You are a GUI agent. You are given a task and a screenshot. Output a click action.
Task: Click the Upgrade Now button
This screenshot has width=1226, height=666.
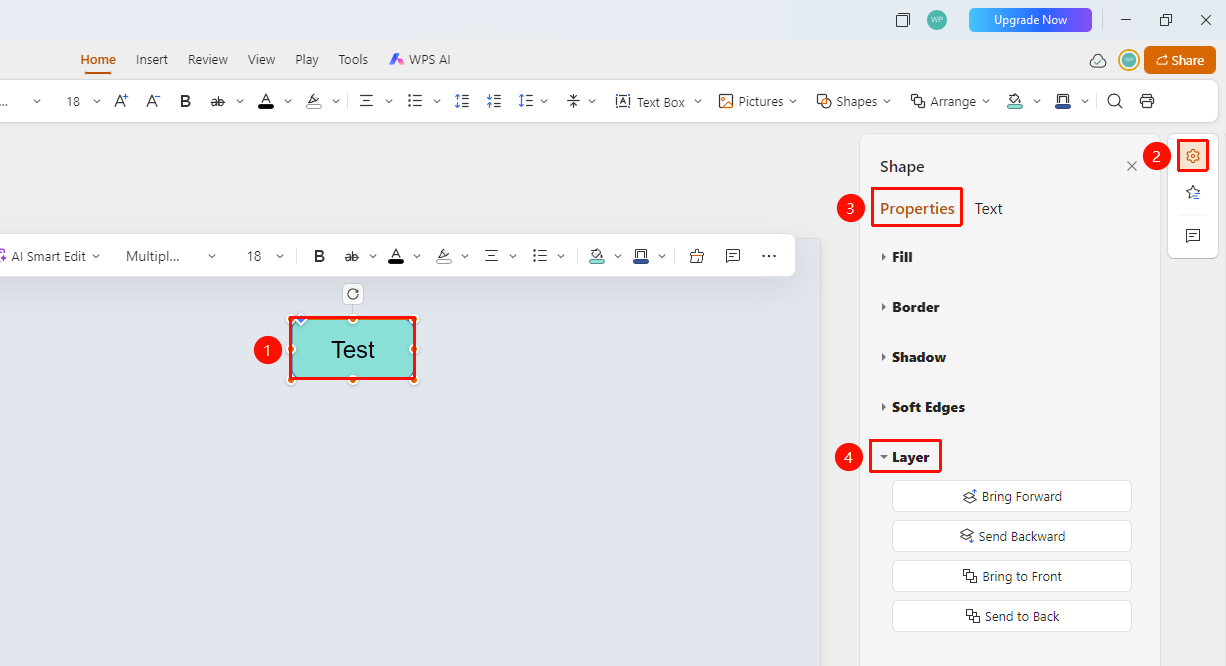(x=1031, y=20)
